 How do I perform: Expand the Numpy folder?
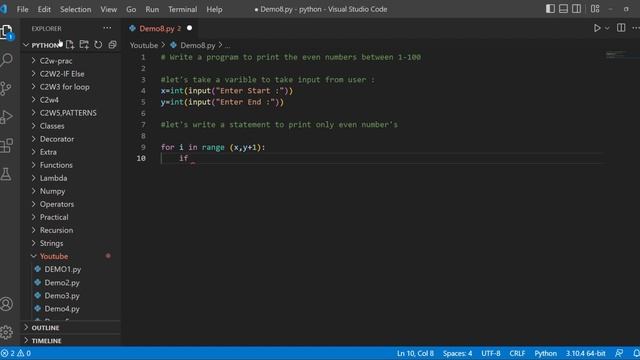52,191
